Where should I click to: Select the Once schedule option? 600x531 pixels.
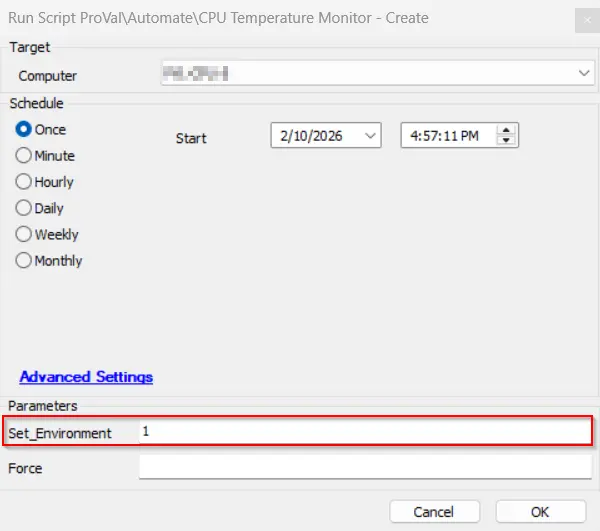click(x=24, y=130)
